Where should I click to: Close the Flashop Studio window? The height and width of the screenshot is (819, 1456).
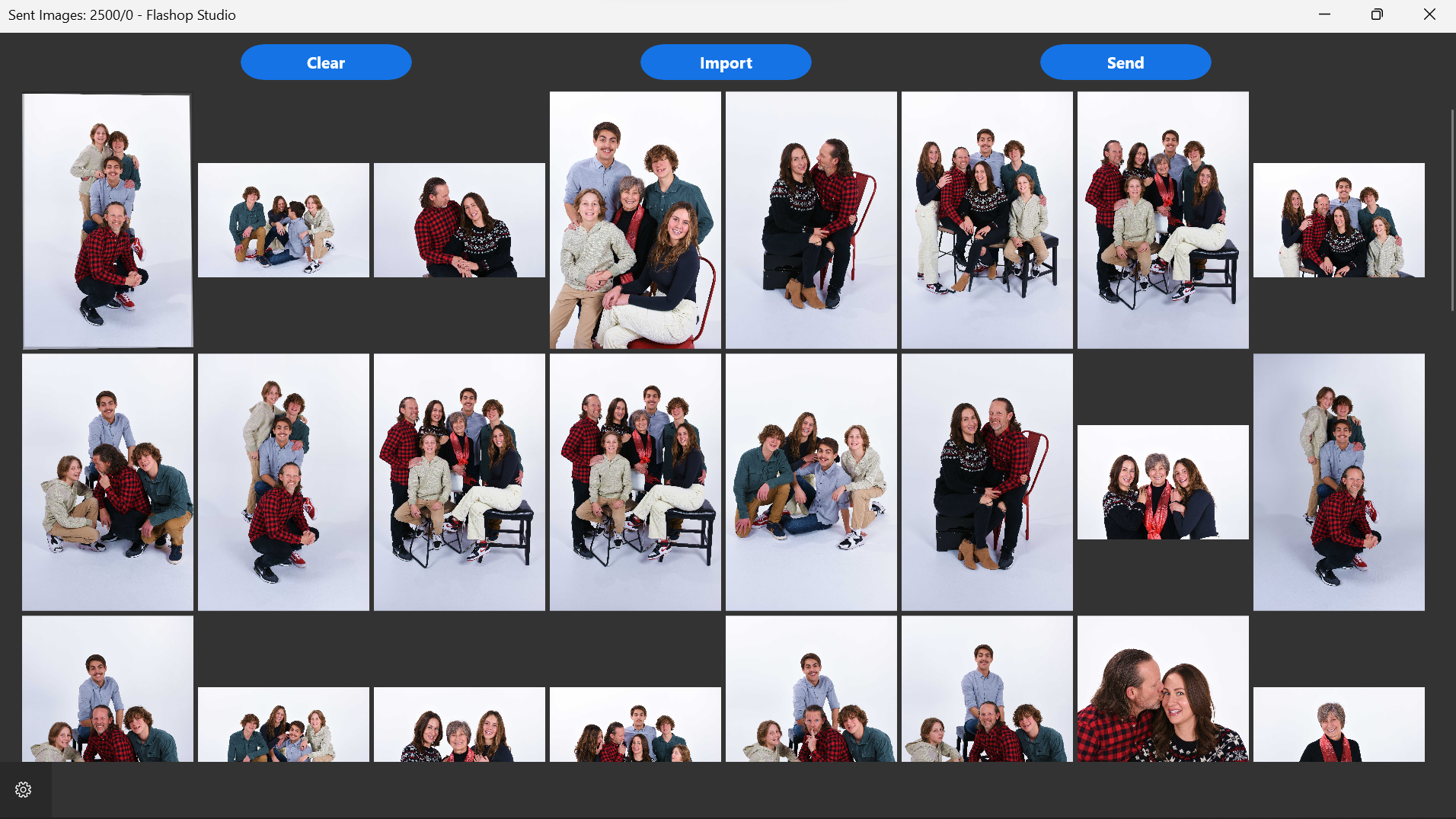click(x=1429, y=14)
